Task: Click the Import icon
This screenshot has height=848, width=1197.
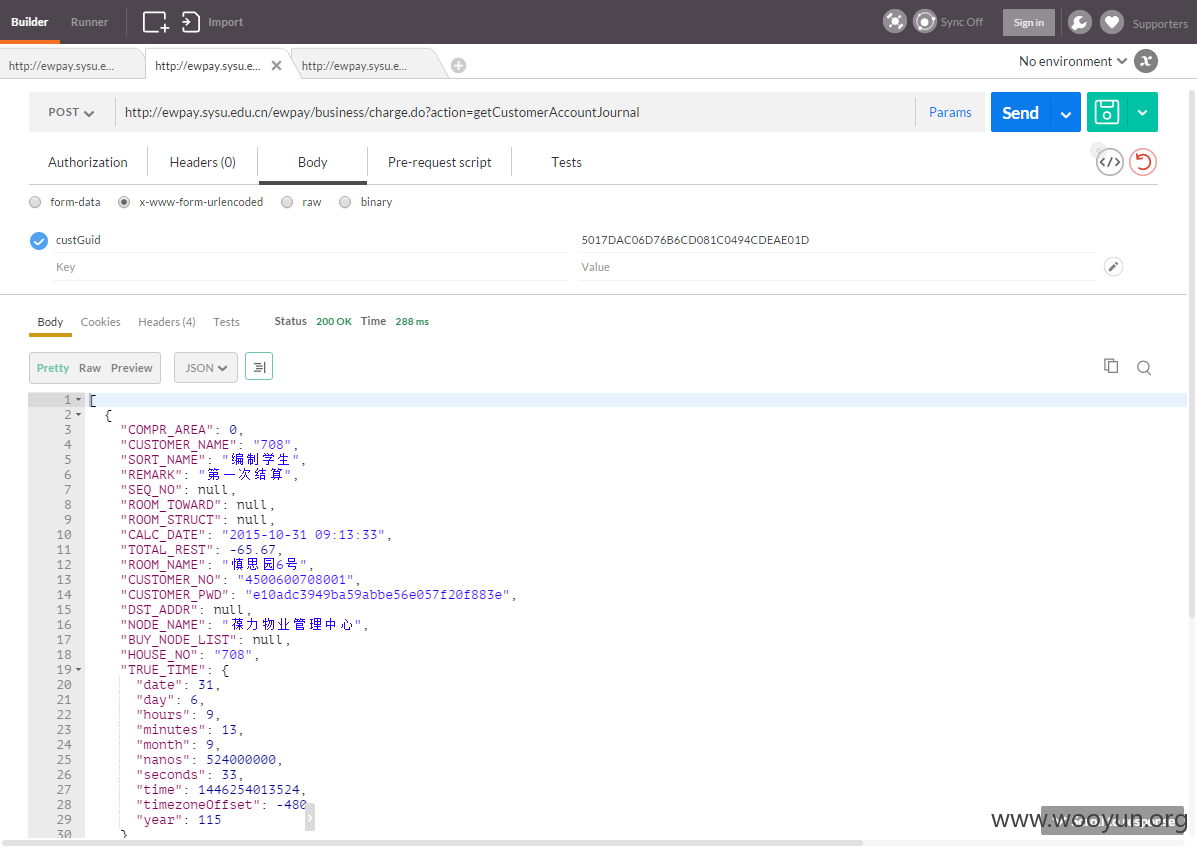Action: tap(191, 22)
